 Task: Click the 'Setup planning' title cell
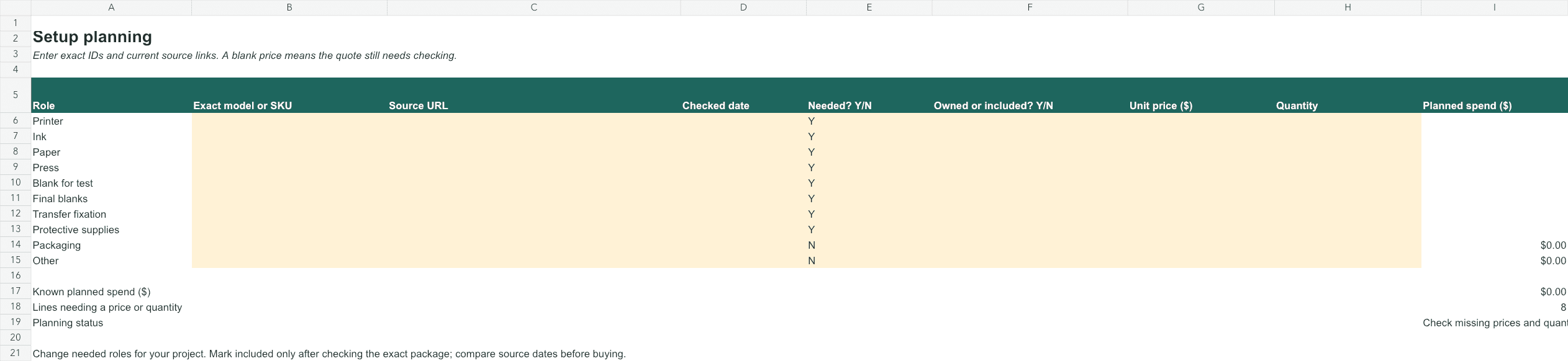(x=93, y=37)
